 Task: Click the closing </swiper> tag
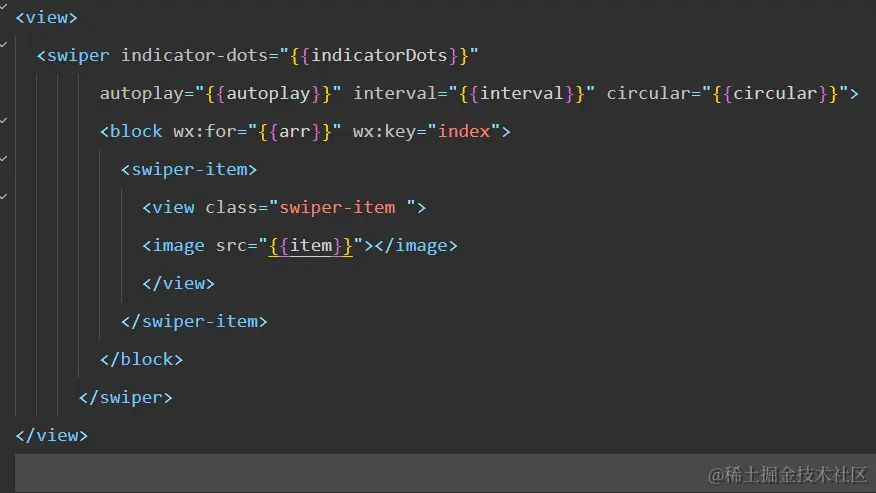[126, 397]
